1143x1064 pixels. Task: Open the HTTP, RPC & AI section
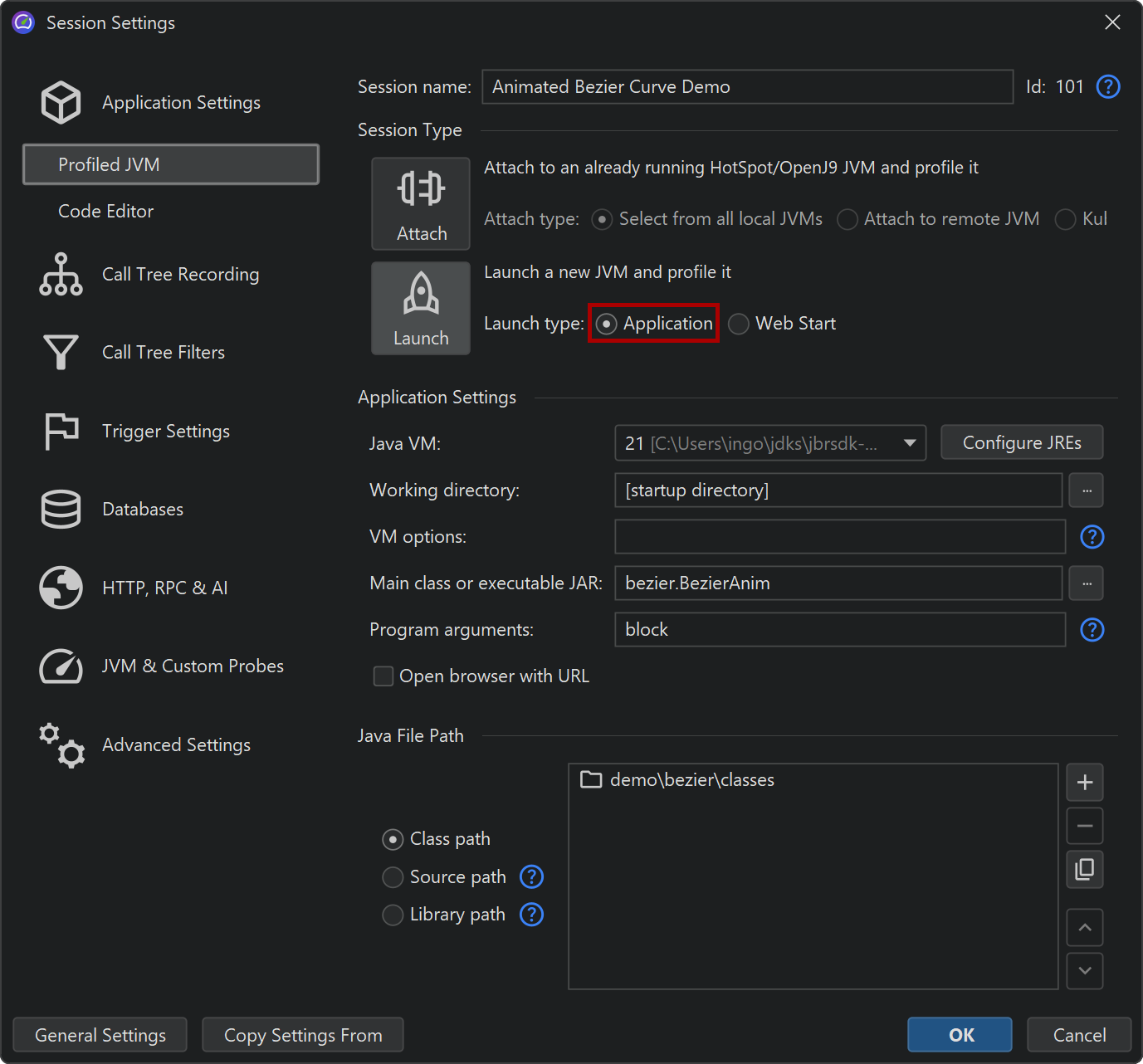pos(164,588)
